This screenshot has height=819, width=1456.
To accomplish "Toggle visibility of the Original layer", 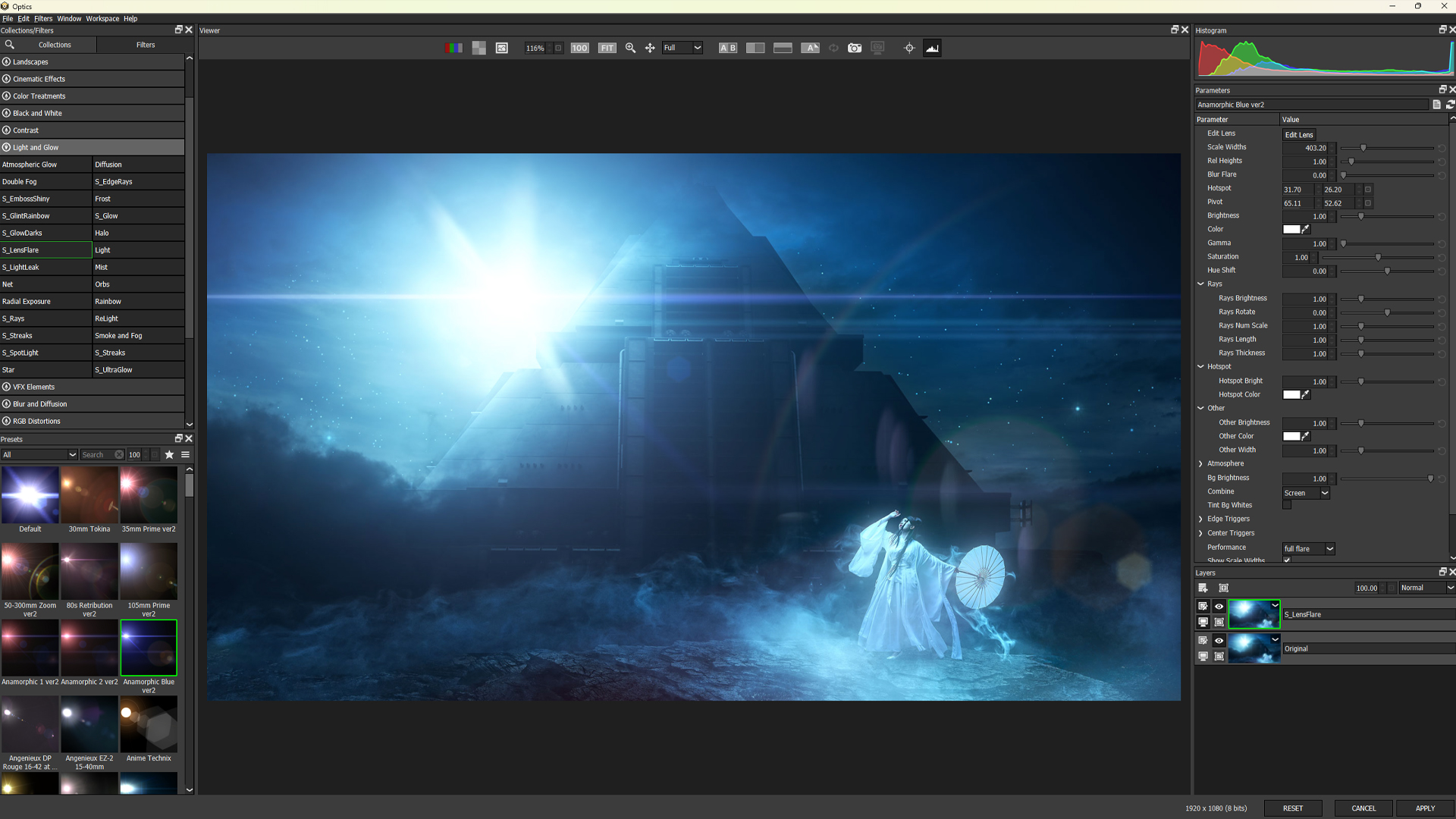I will tap(1219, 641).
